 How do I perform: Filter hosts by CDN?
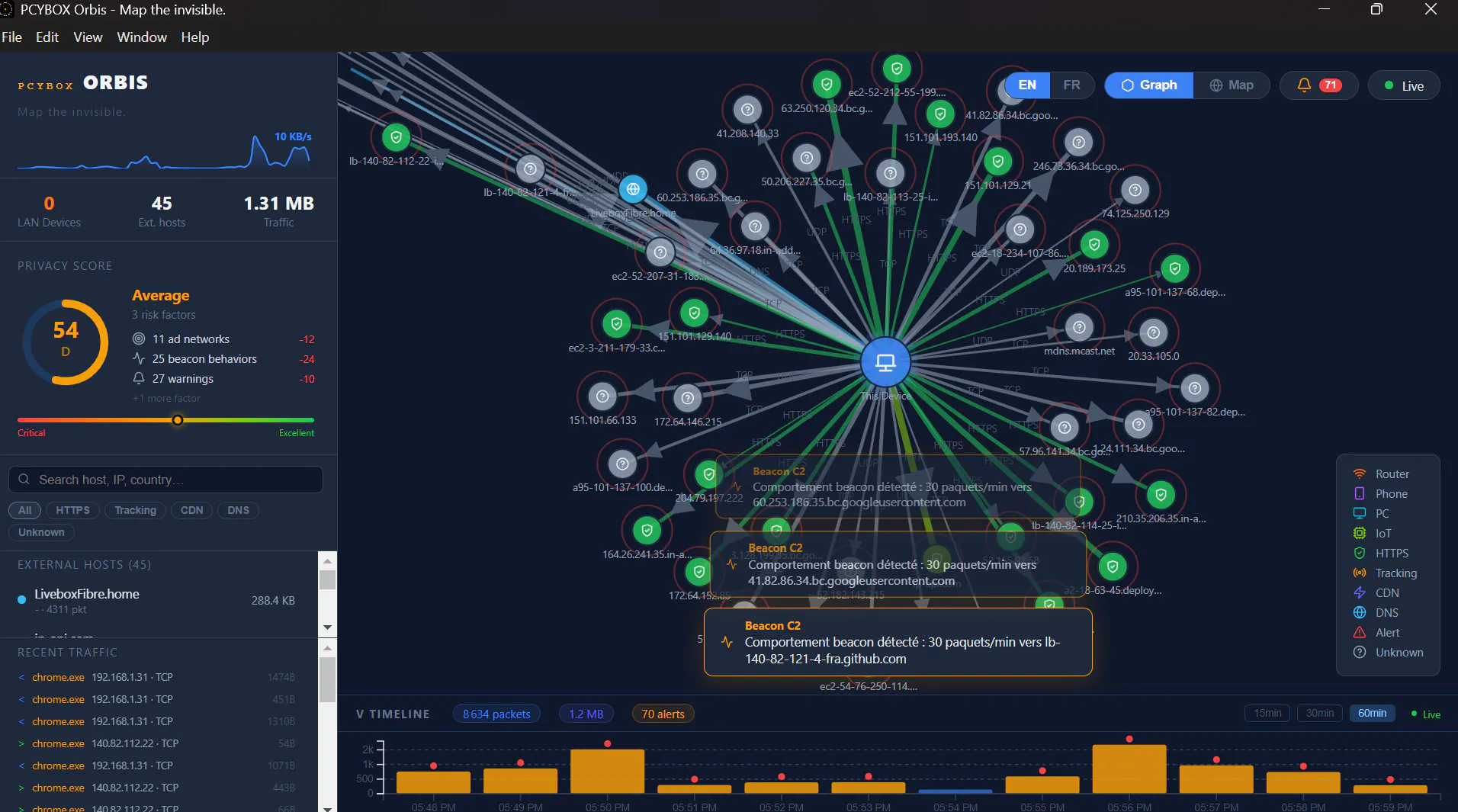pos(192,511)
